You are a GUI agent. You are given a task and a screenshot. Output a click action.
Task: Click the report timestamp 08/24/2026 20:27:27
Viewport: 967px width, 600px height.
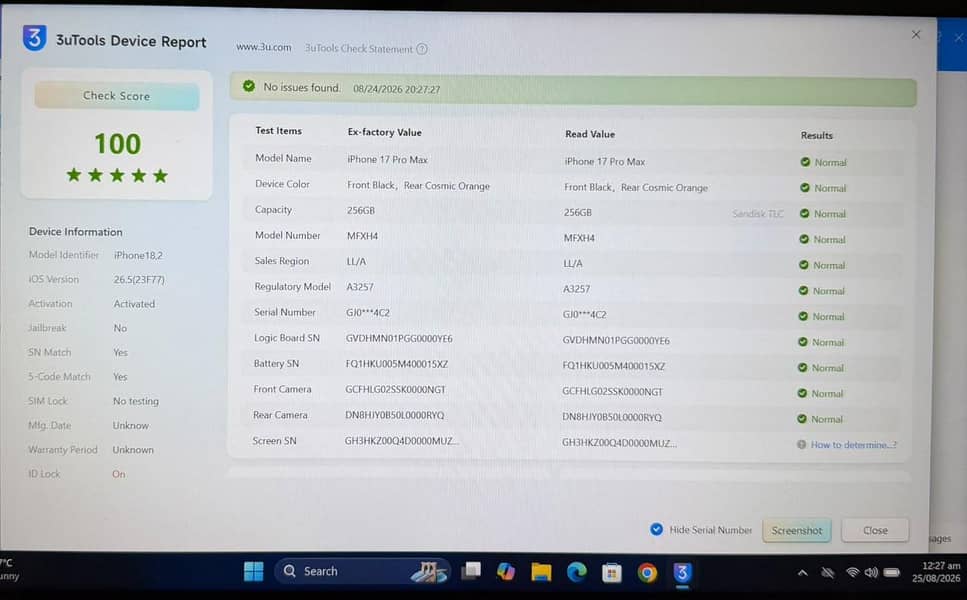pyautogui.click(x=397, y=89)
